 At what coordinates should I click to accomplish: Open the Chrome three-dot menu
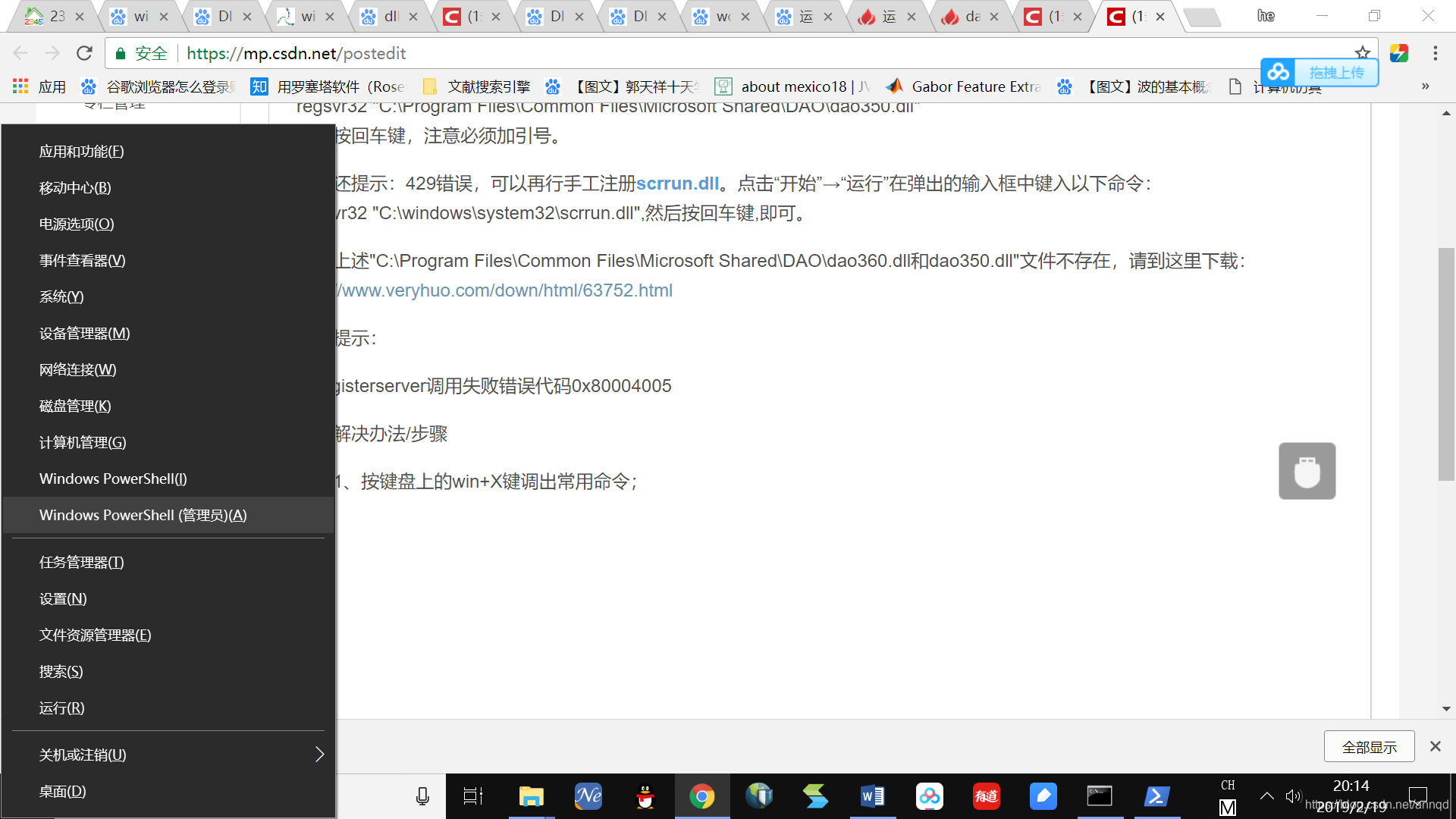(x=1436, y=53)
